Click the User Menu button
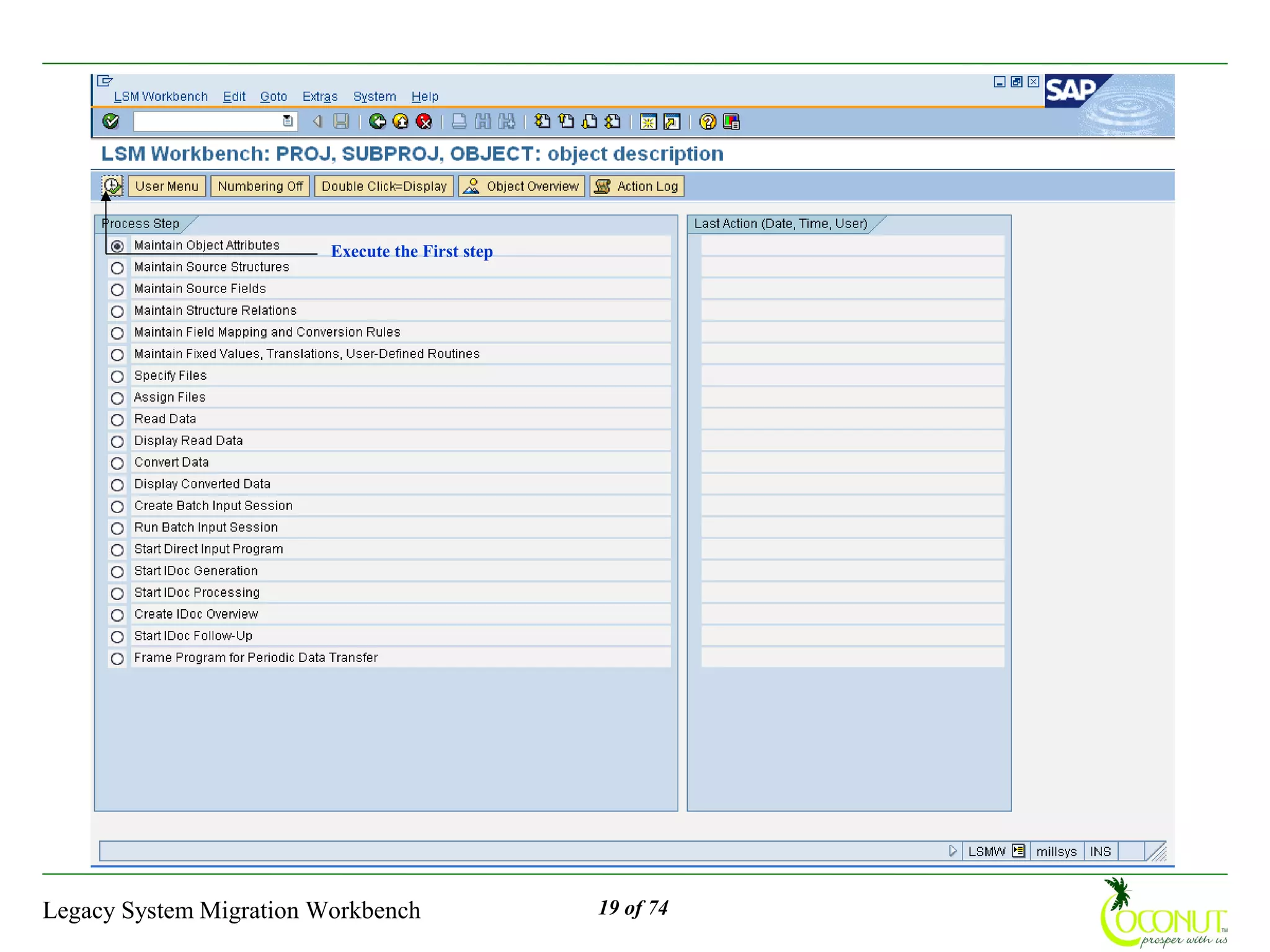This screenshot has height=952, width=1270. [167, 186]
